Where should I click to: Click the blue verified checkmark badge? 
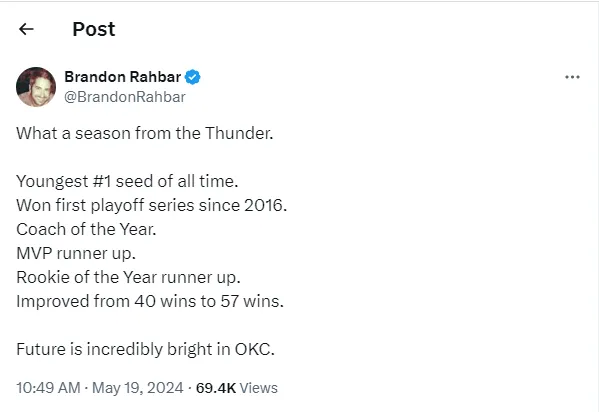(x=193, y=77)
